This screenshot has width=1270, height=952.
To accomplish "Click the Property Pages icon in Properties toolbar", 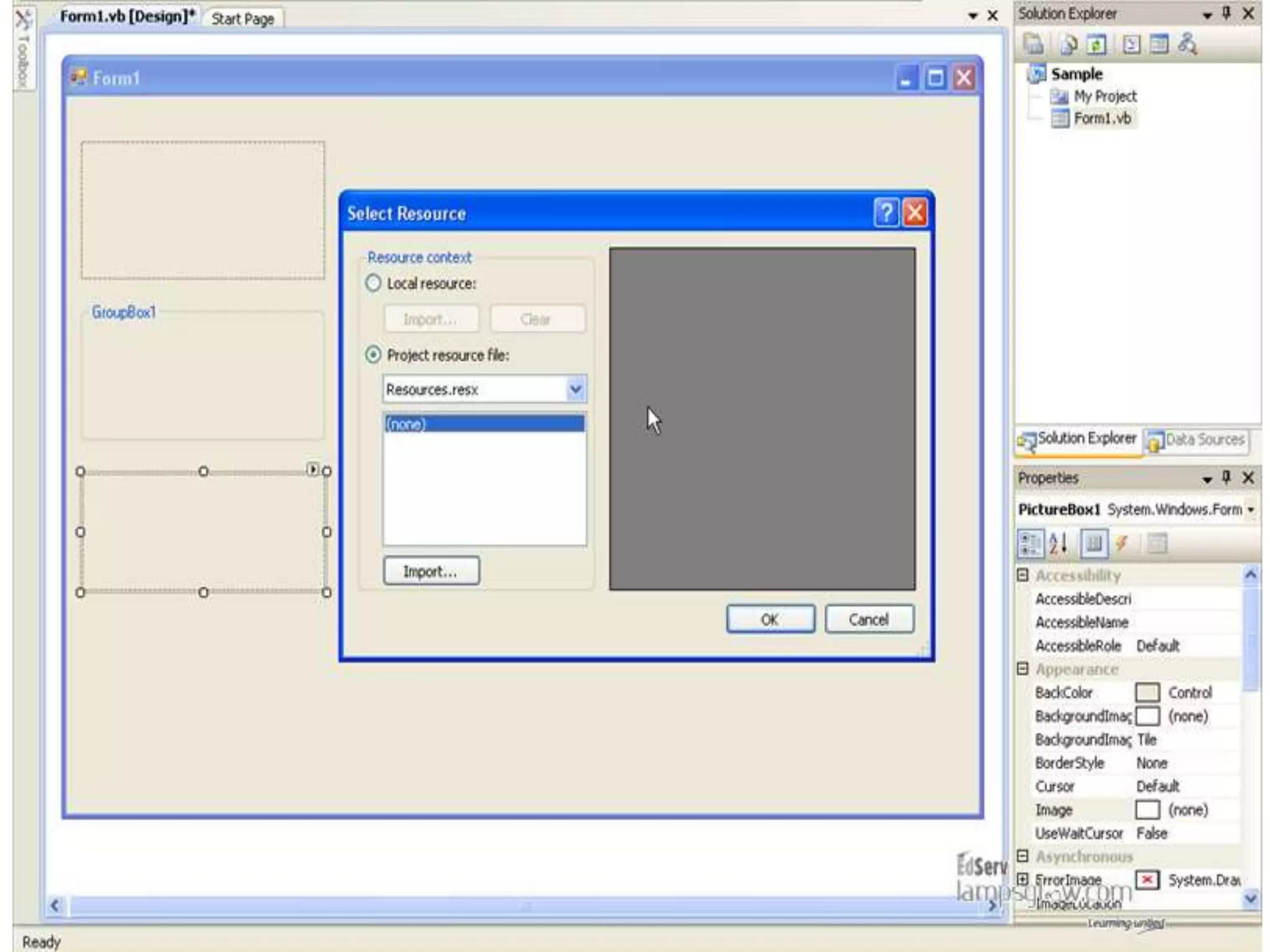I will 1157,544.
